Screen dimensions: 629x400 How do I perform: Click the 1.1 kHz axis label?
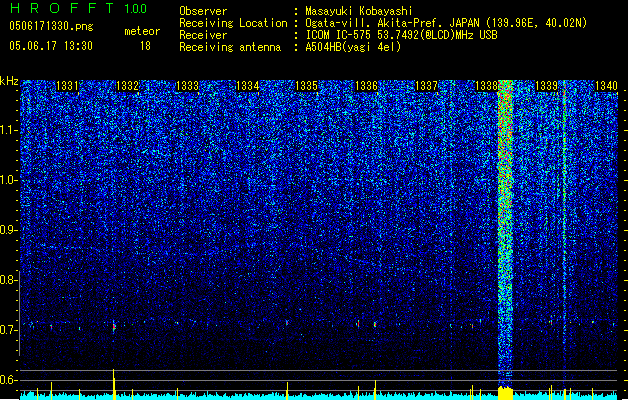point(8,130)
